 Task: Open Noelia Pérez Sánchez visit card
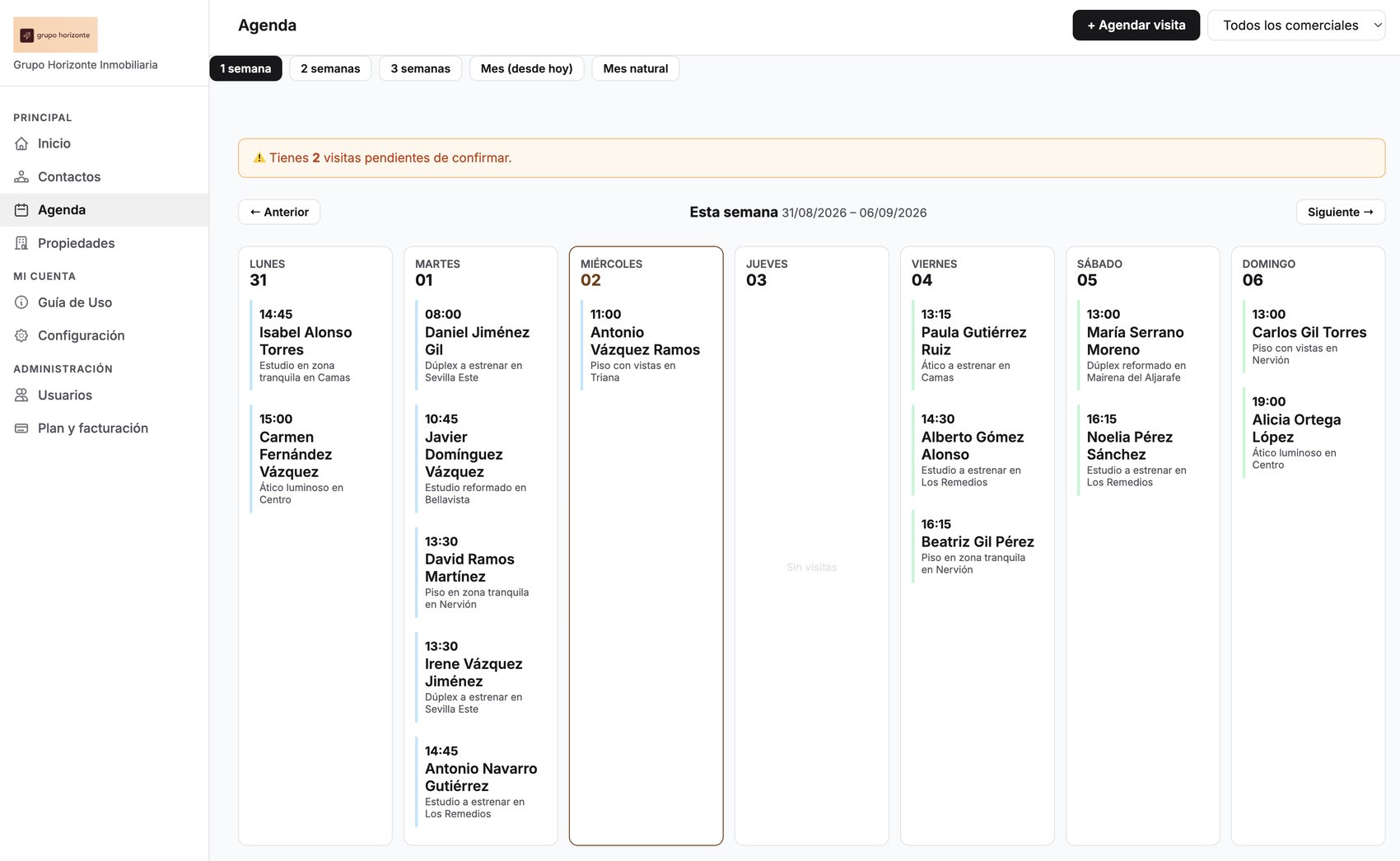tap(1143, 450)
